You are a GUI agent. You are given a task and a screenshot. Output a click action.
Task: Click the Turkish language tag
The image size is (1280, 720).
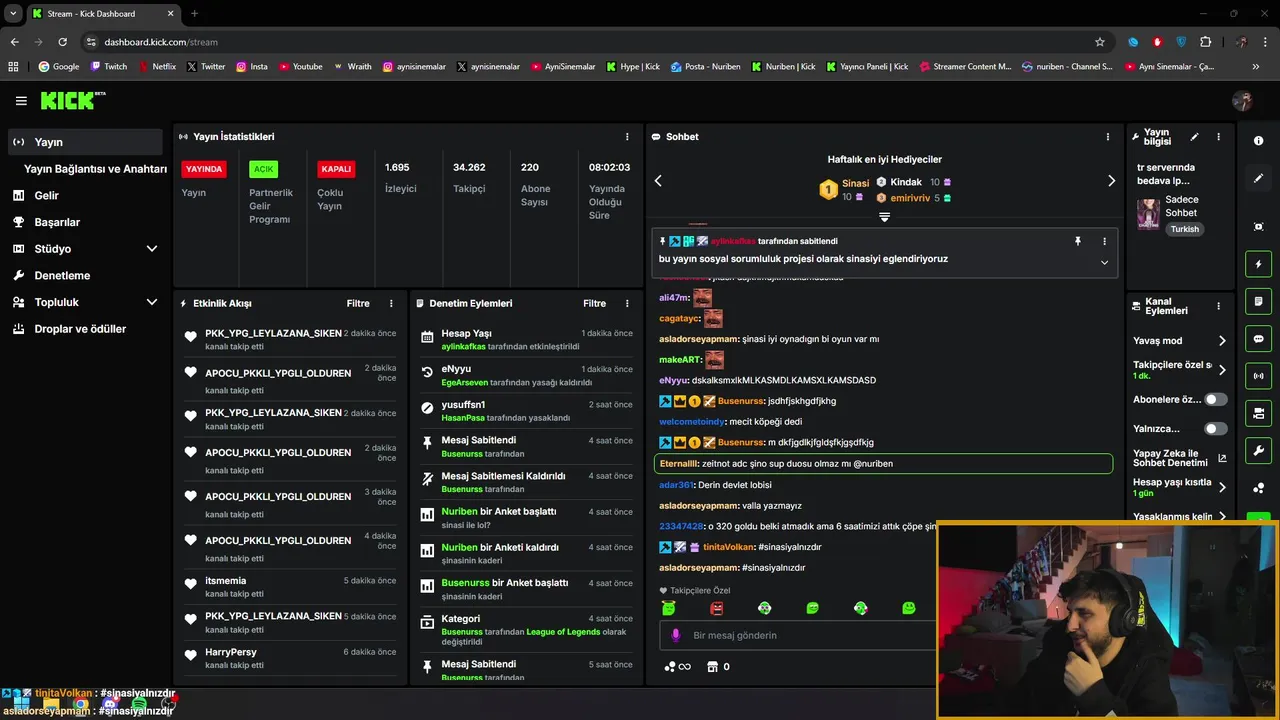click(x=1185, y=229)
